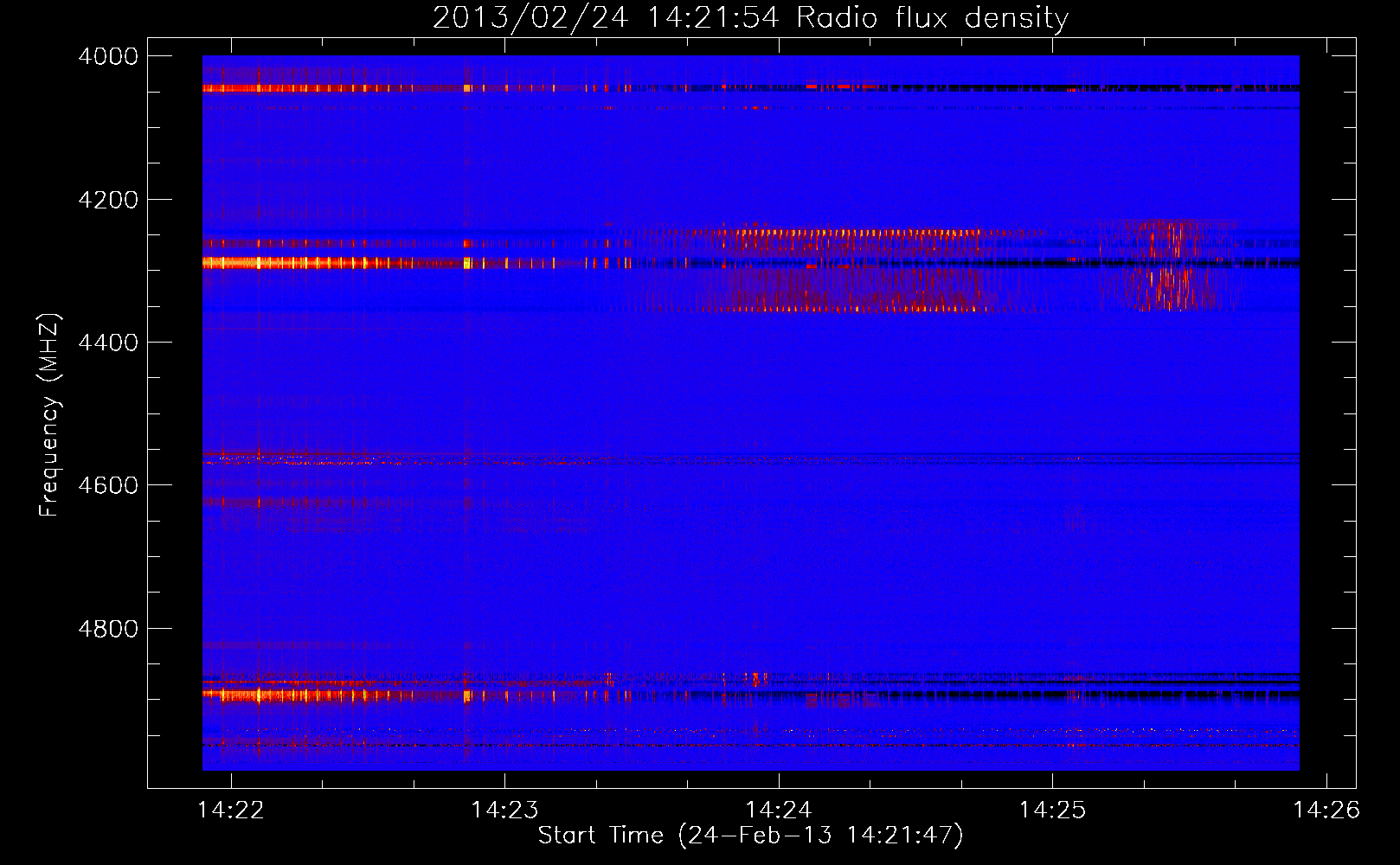Click the 4800 frequency tick label
Image resolution: width=1400 pixels, height=865 pixels.
coord(108,629)
